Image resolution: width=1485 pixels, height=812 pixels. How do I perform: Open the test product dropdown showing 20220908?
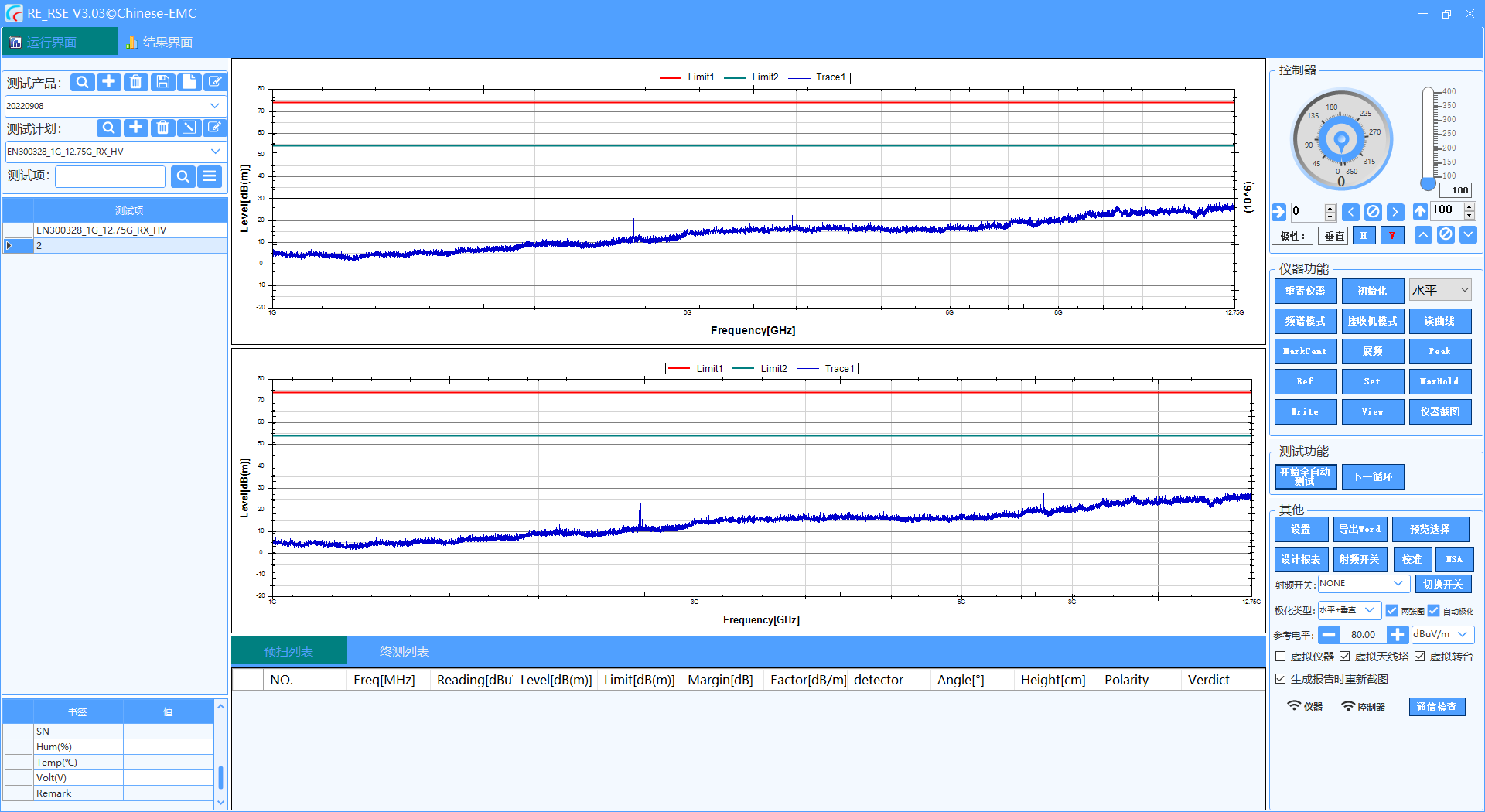115,106
